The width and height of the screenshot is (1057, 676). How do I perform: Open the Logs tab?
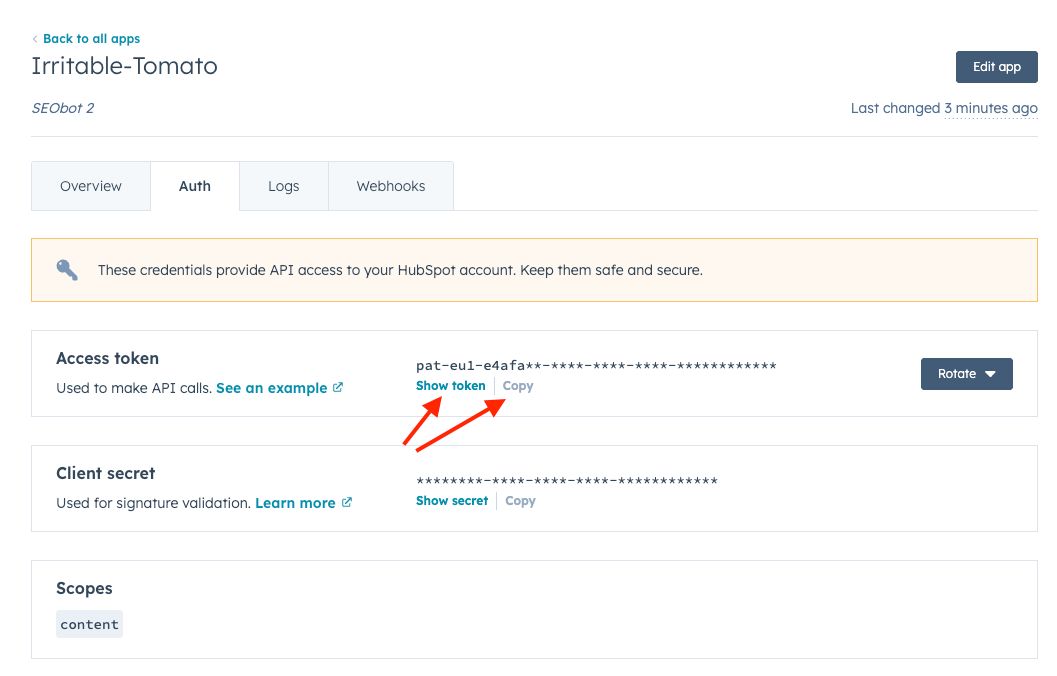coord(284,186)
